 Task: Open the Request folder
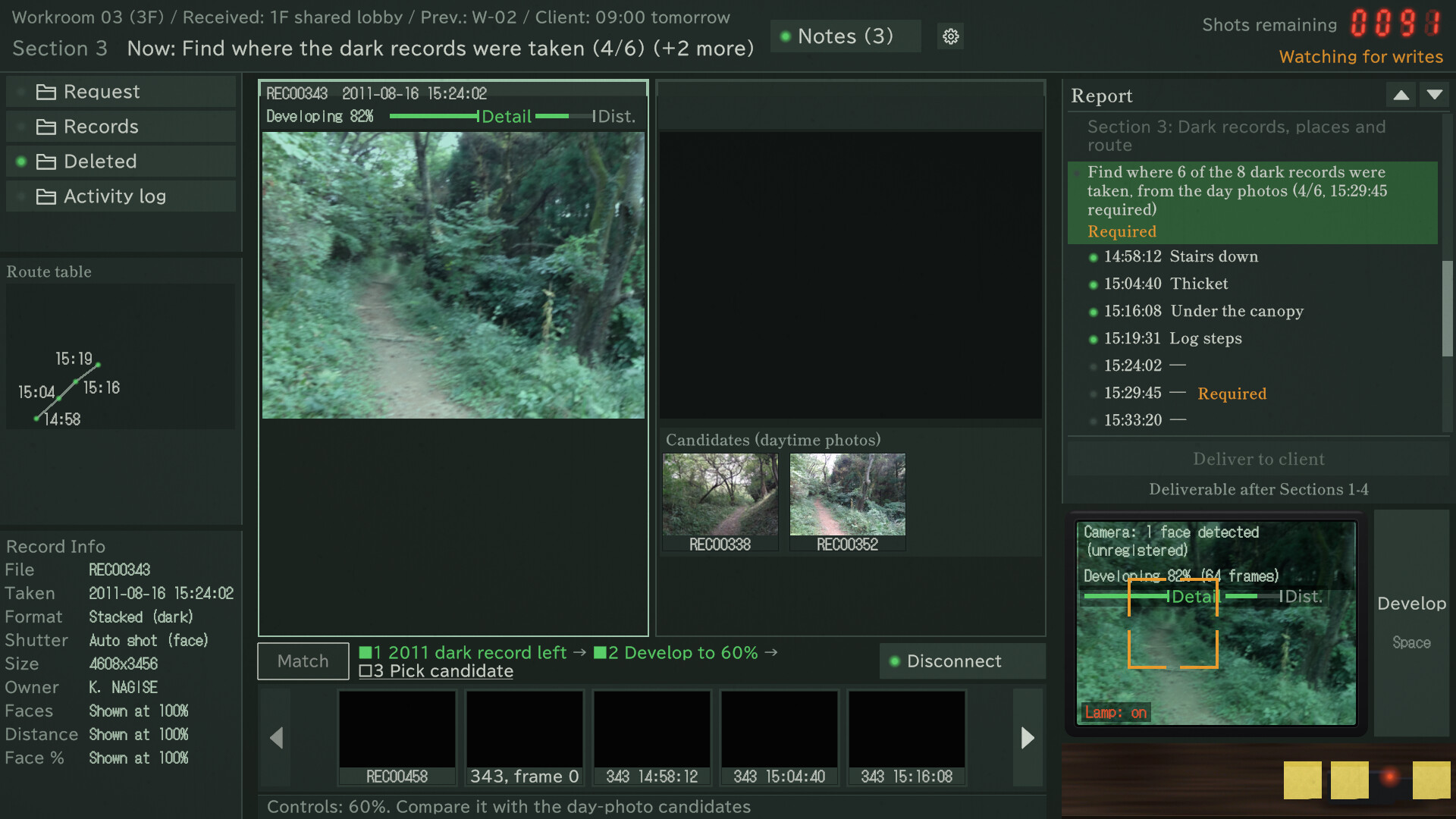tap(121, 92)
